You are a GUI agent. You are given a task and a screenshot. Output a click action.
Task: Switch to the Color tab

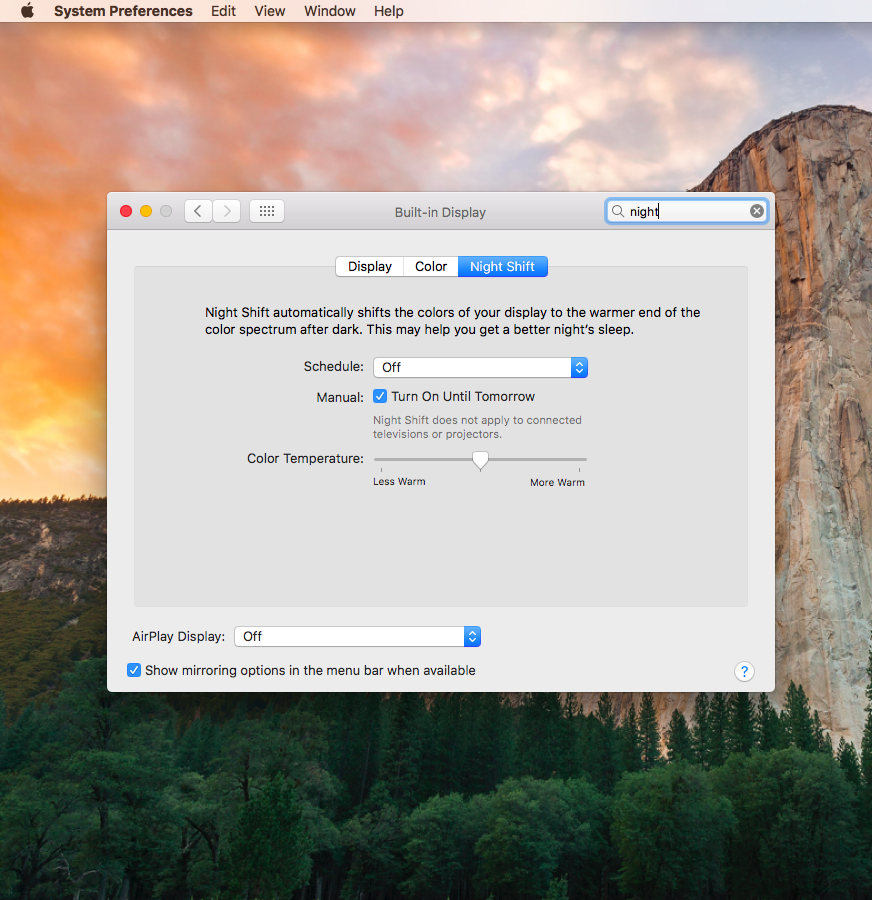[431, 266]
